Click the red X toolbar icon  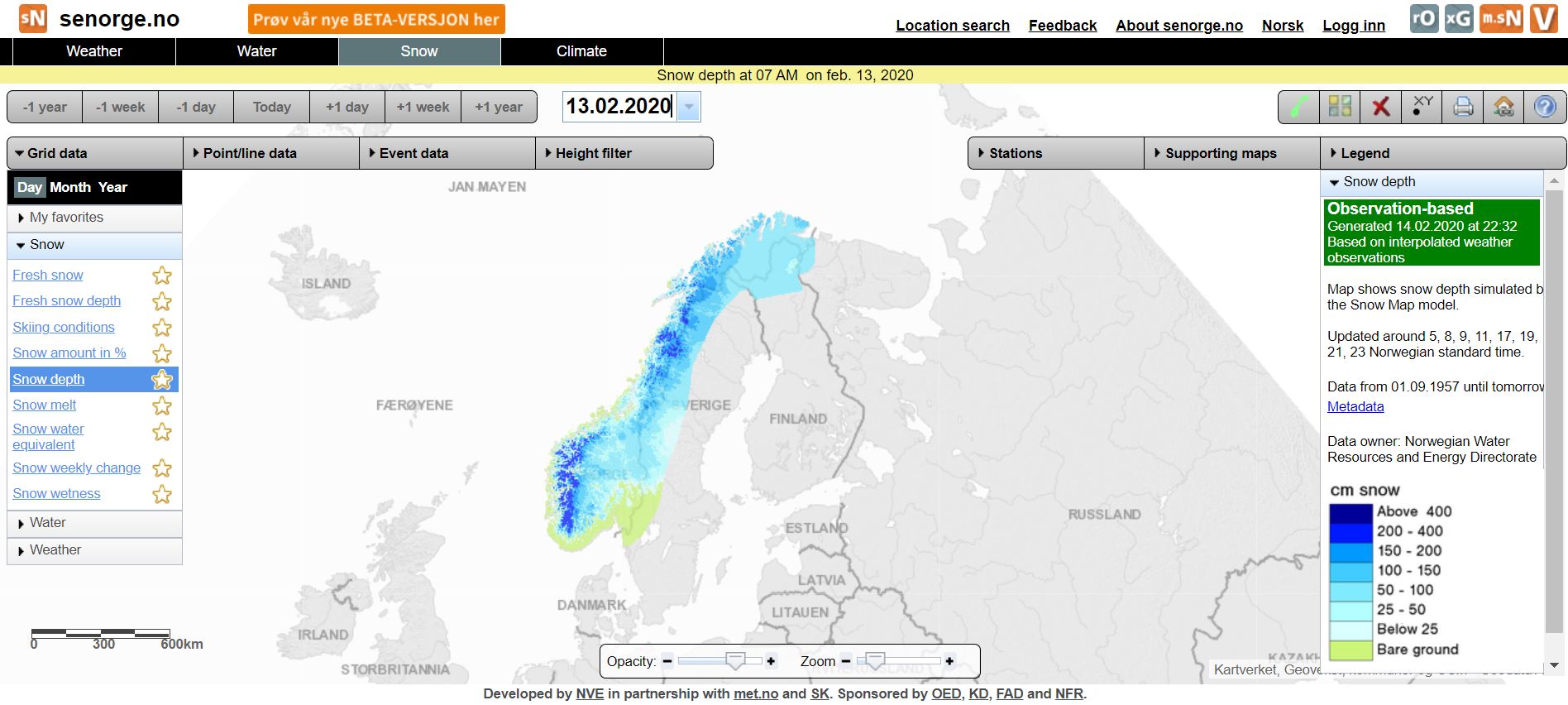click(1380, 107)
